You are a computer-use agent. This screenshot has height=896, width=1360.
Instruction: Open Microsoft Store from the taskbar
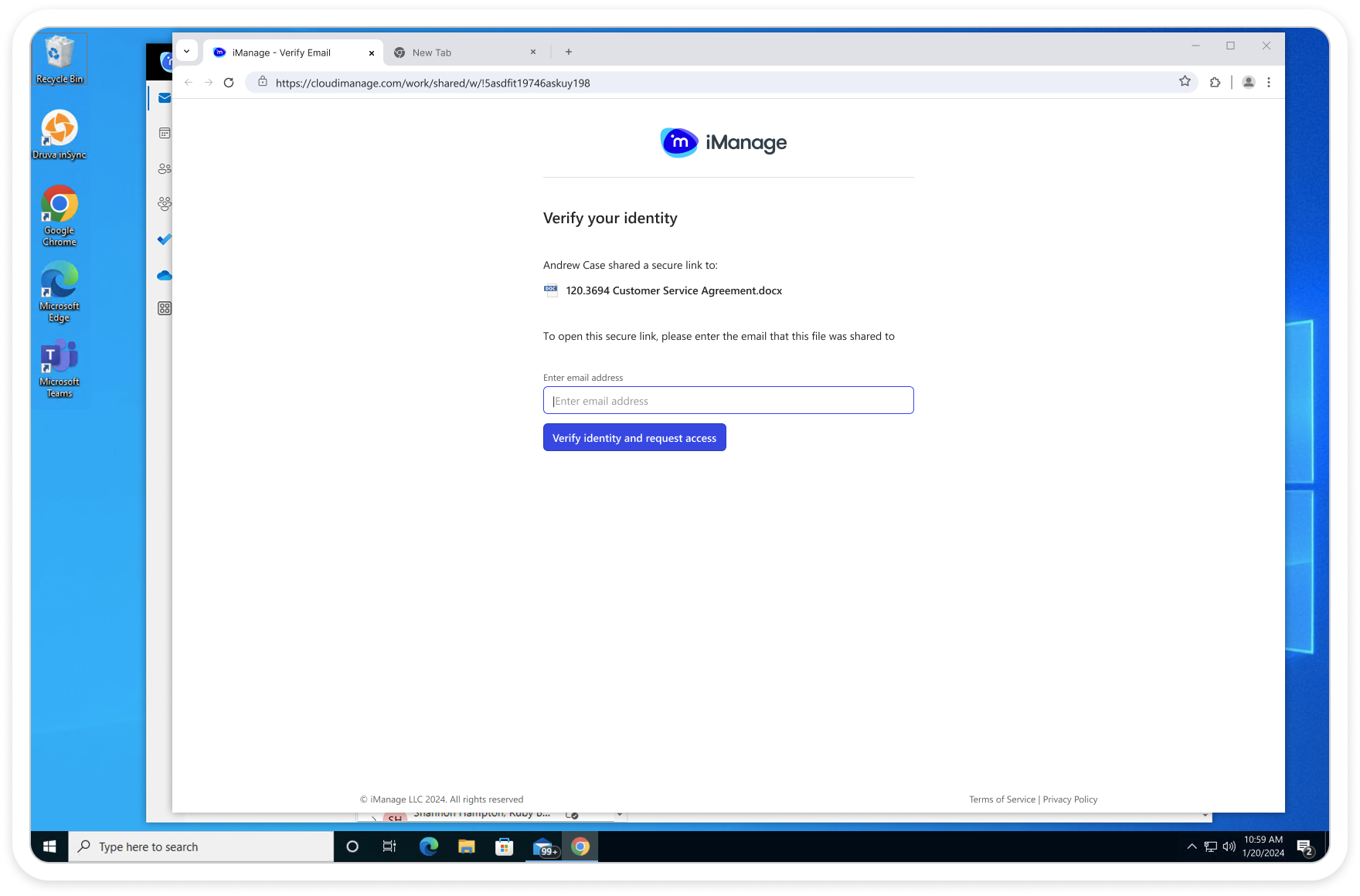(504, 847)
